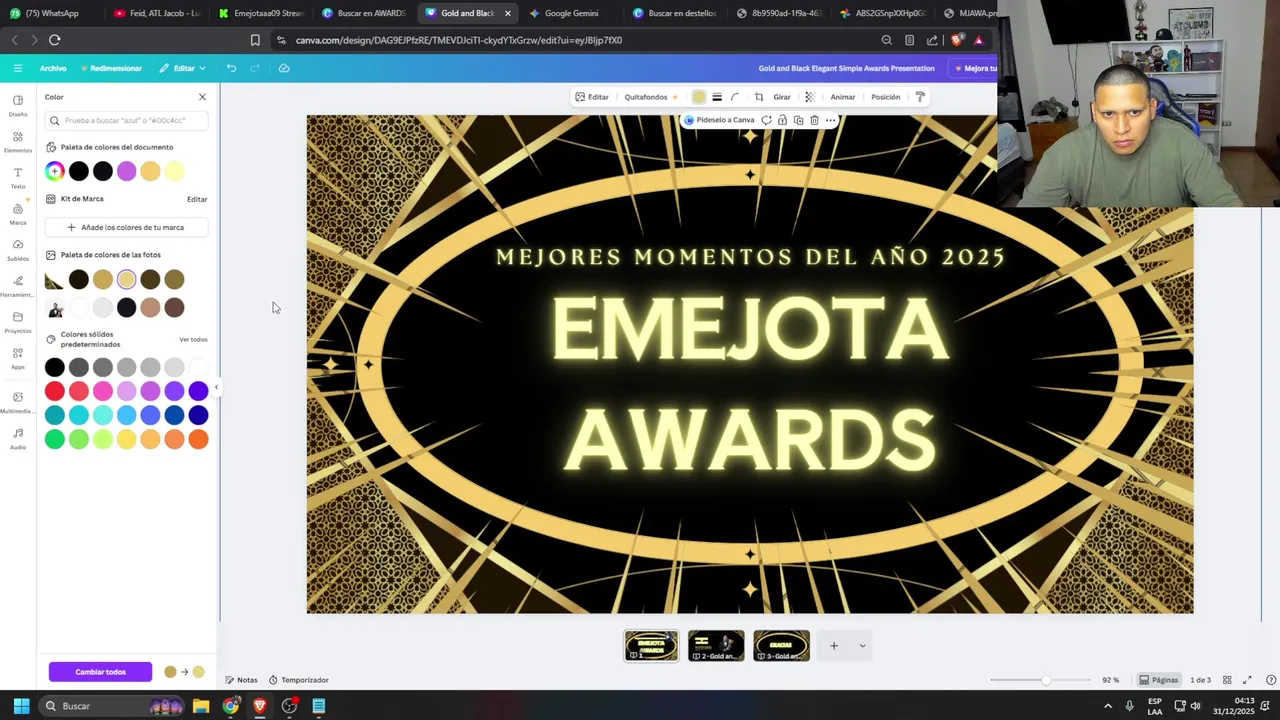The height and width of the screenshot is (720, 1280).
Task: Open the Editar mode dropdown in header
Action: [x=183, y=68]
